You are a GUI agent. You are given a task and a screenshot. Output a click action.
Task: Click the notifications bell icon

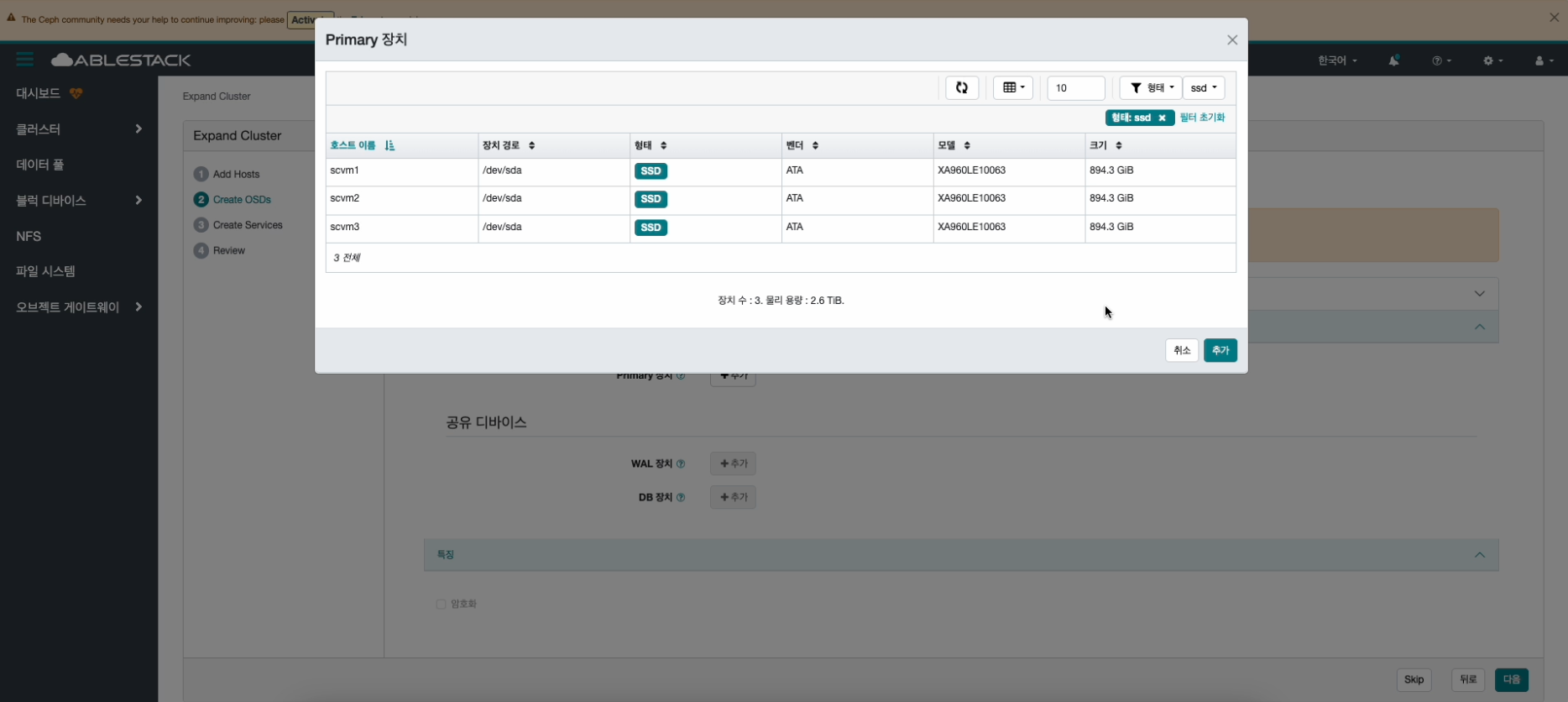[1393, 60]
